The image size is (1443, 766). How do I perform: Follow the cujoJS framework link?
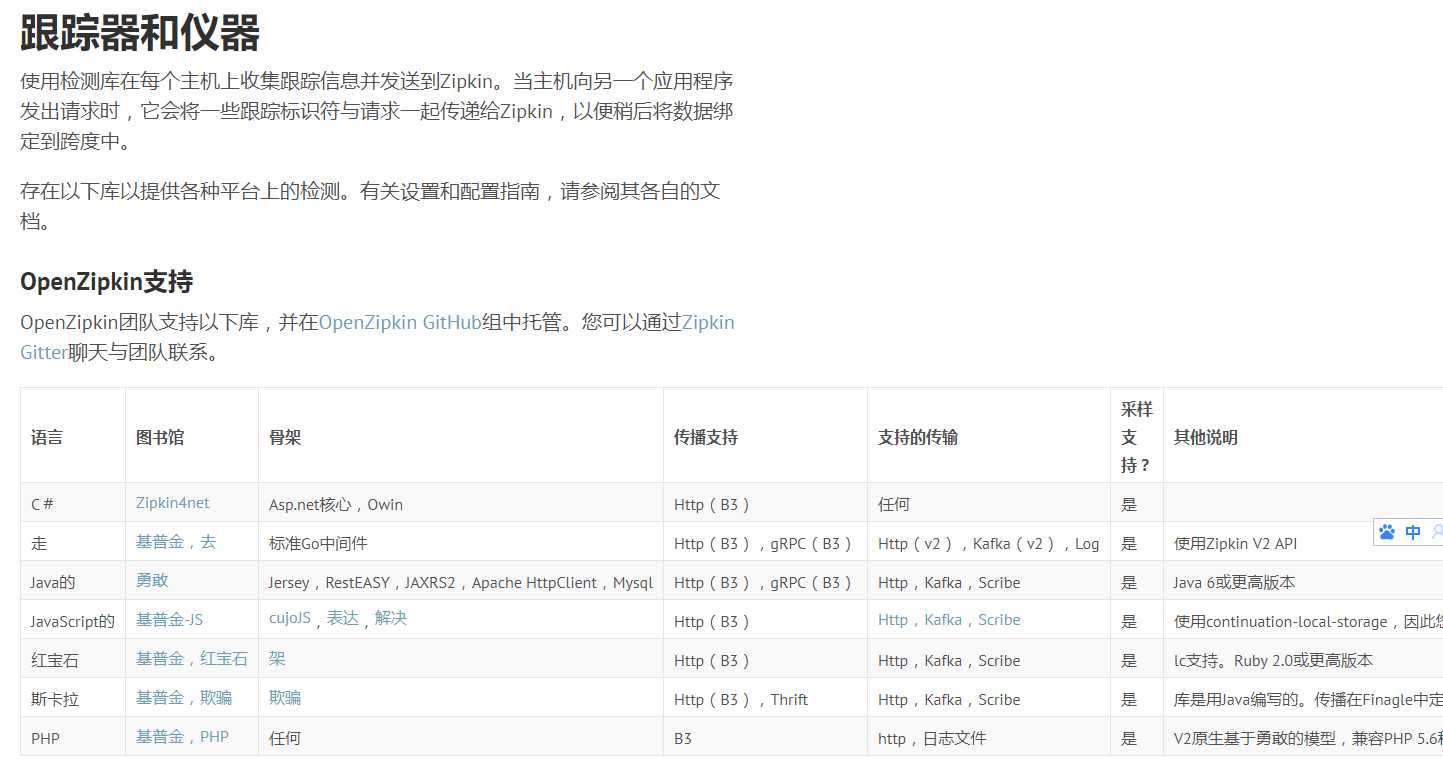[x=290, y=618]
